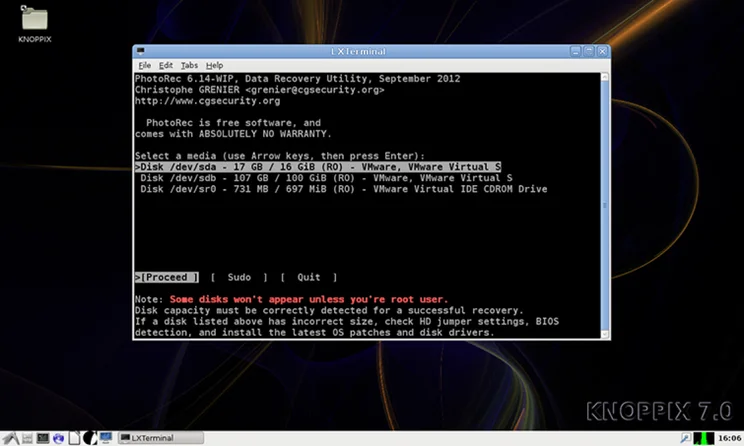
Task: Select Disk /dev/sda 17 GB entry
Action: click(x=318, y=167)
